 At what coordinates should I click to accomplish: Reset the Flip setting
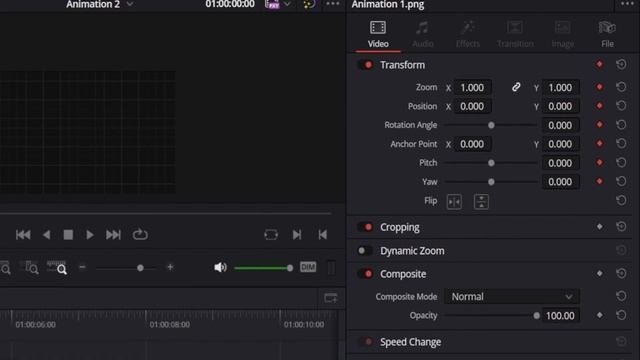click(621, 200)
